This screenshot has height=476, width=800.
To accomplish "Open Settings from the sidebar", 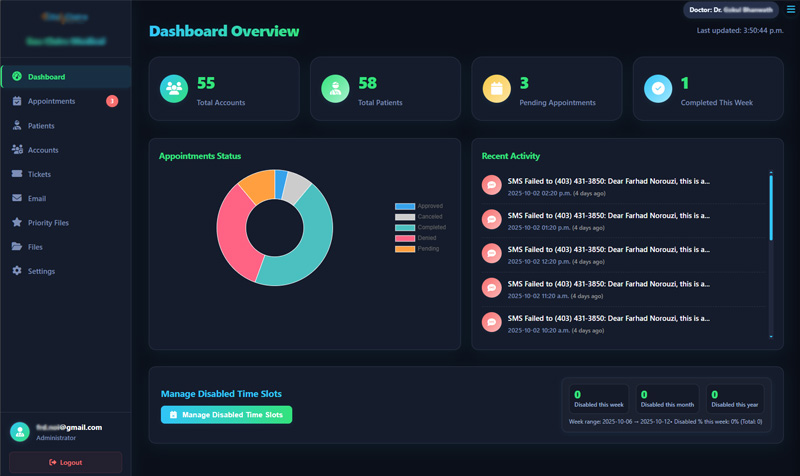I will pyautogui.click(x=66, y=271).
